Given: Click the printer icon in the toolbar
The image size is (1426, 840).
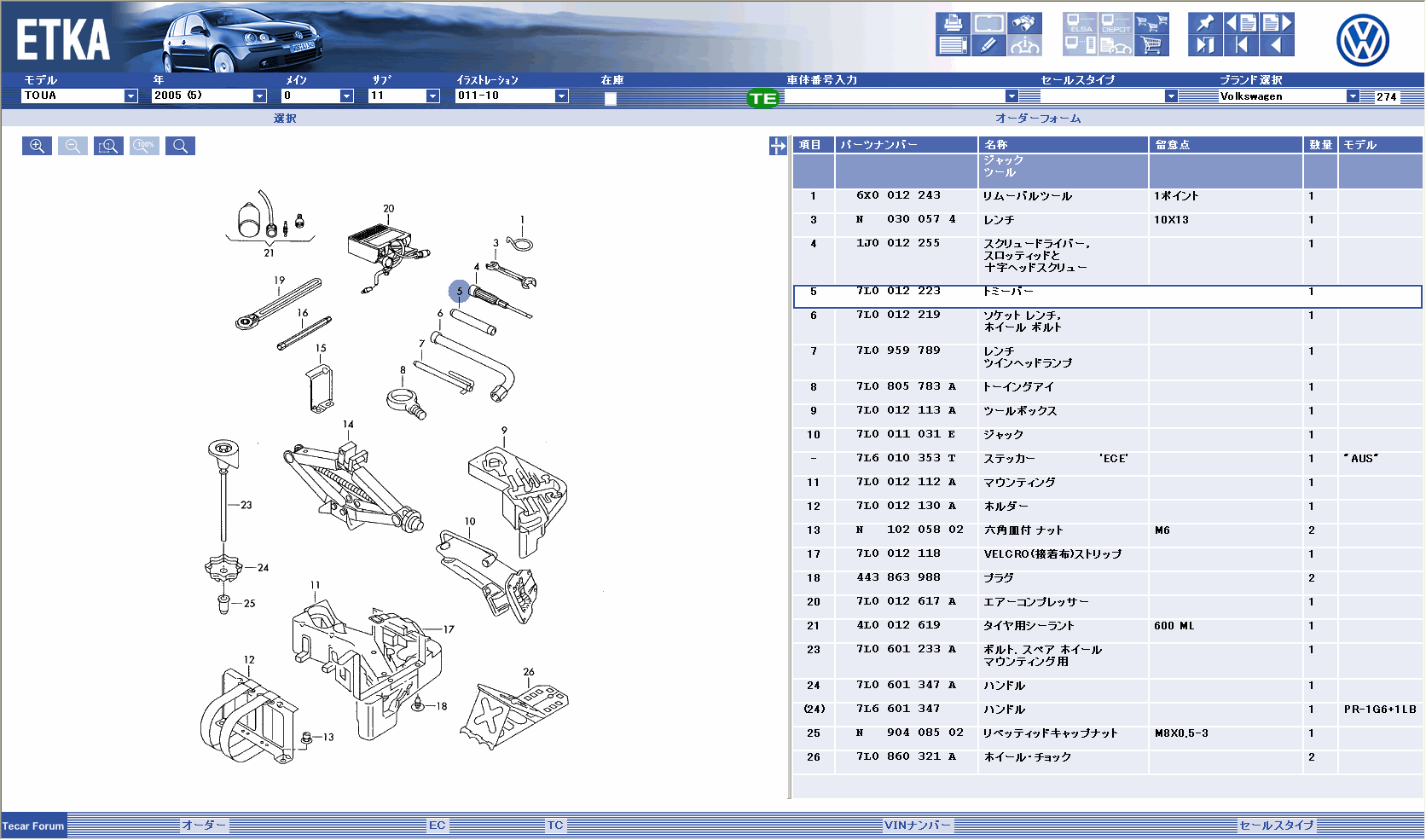Looking at the screenshot, I should [x=953, y=23].
